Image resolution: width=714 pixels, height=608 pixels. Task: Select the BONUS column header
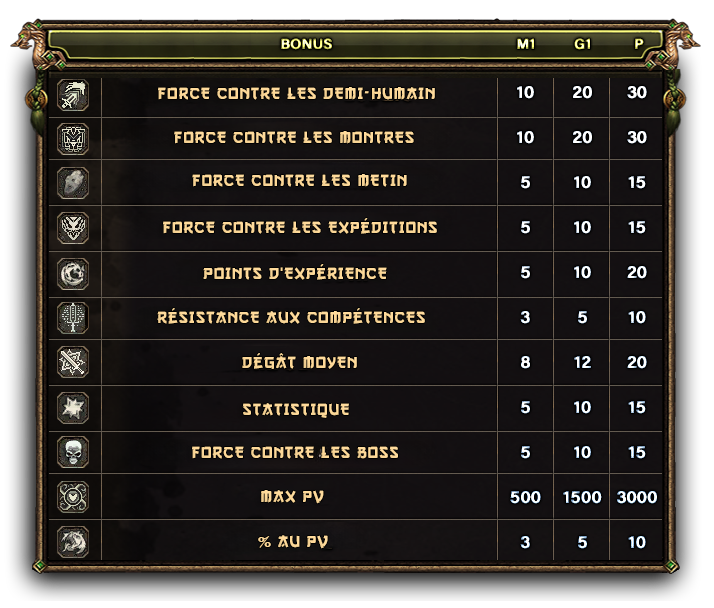[x=306, y=44]
